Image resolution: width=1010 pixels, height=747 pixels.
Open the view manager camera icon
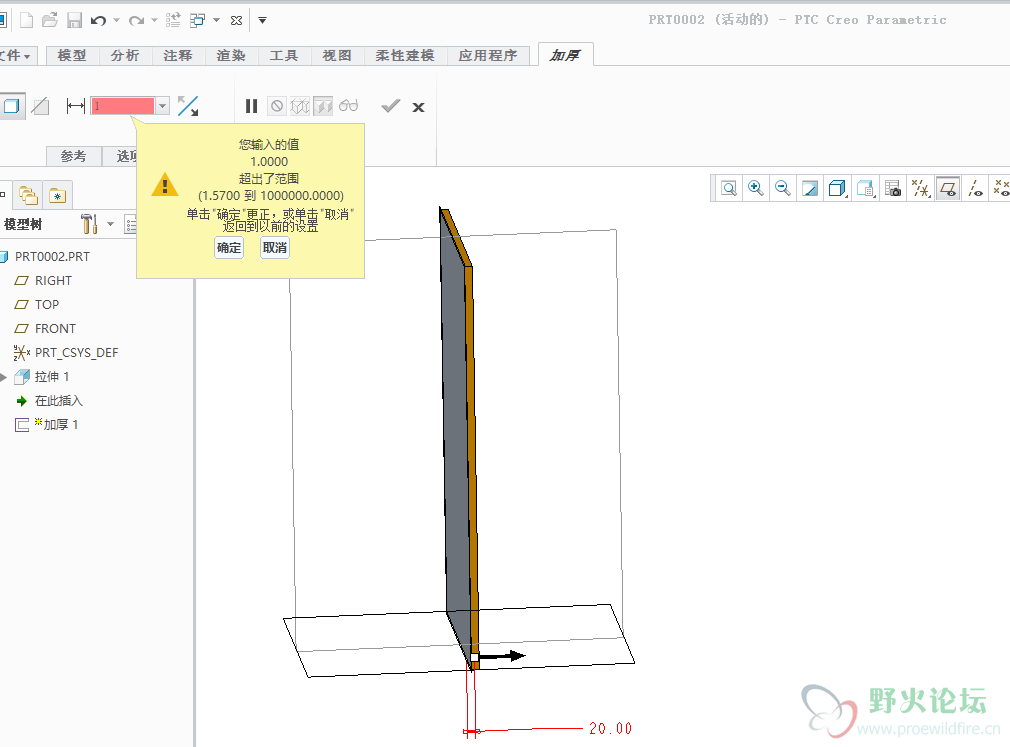[893, 189]
